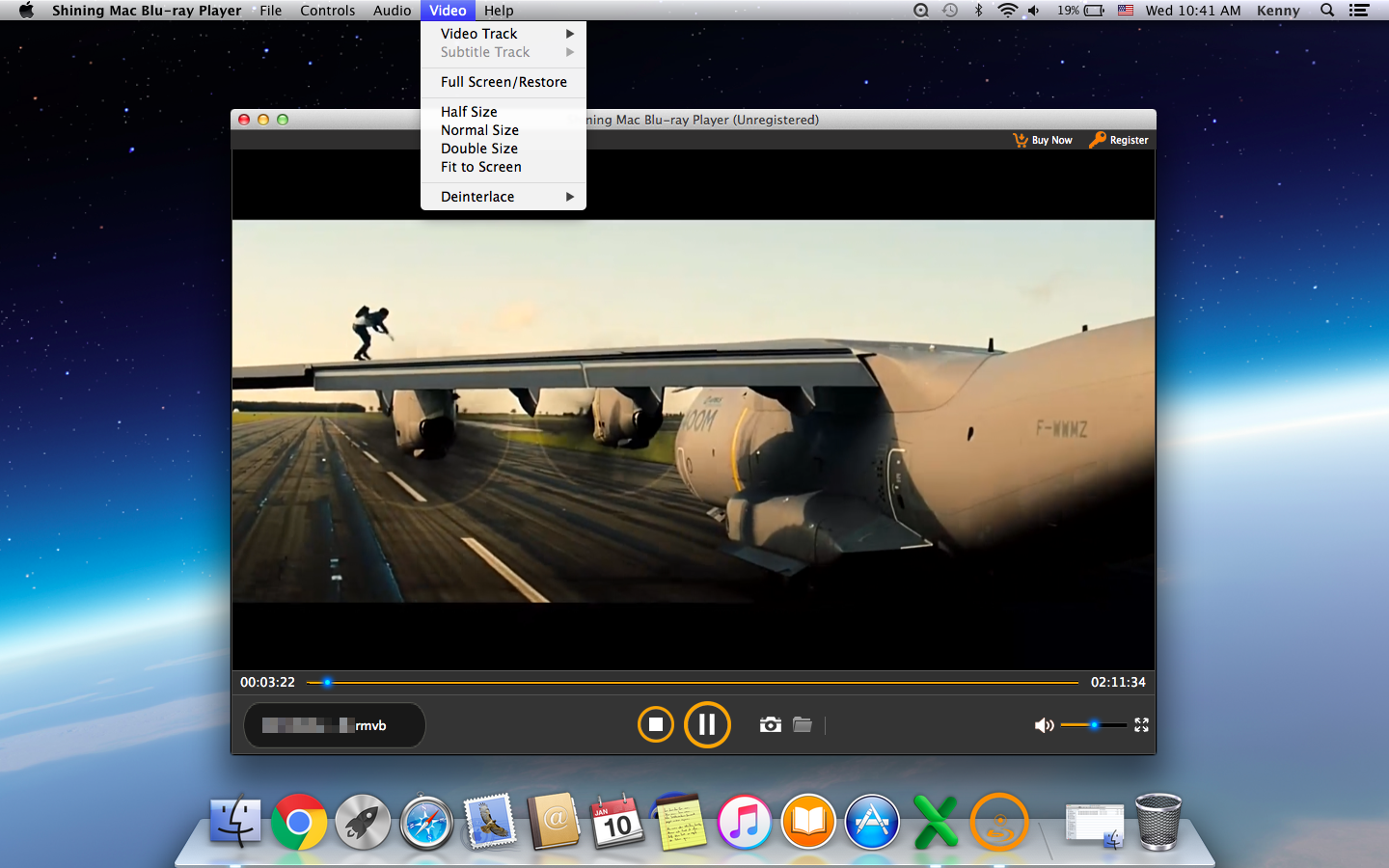
Task: Open a file with the folder icon
Action: tap(803, 724)
